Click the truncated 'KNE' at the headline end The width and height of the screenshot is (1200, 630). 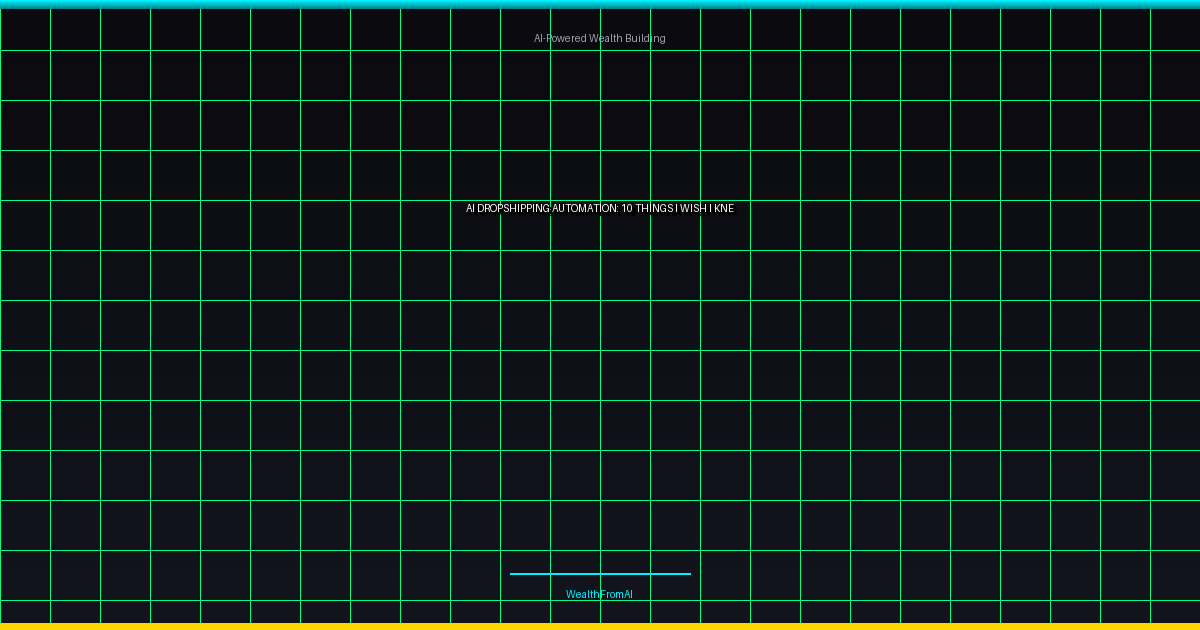724,208
